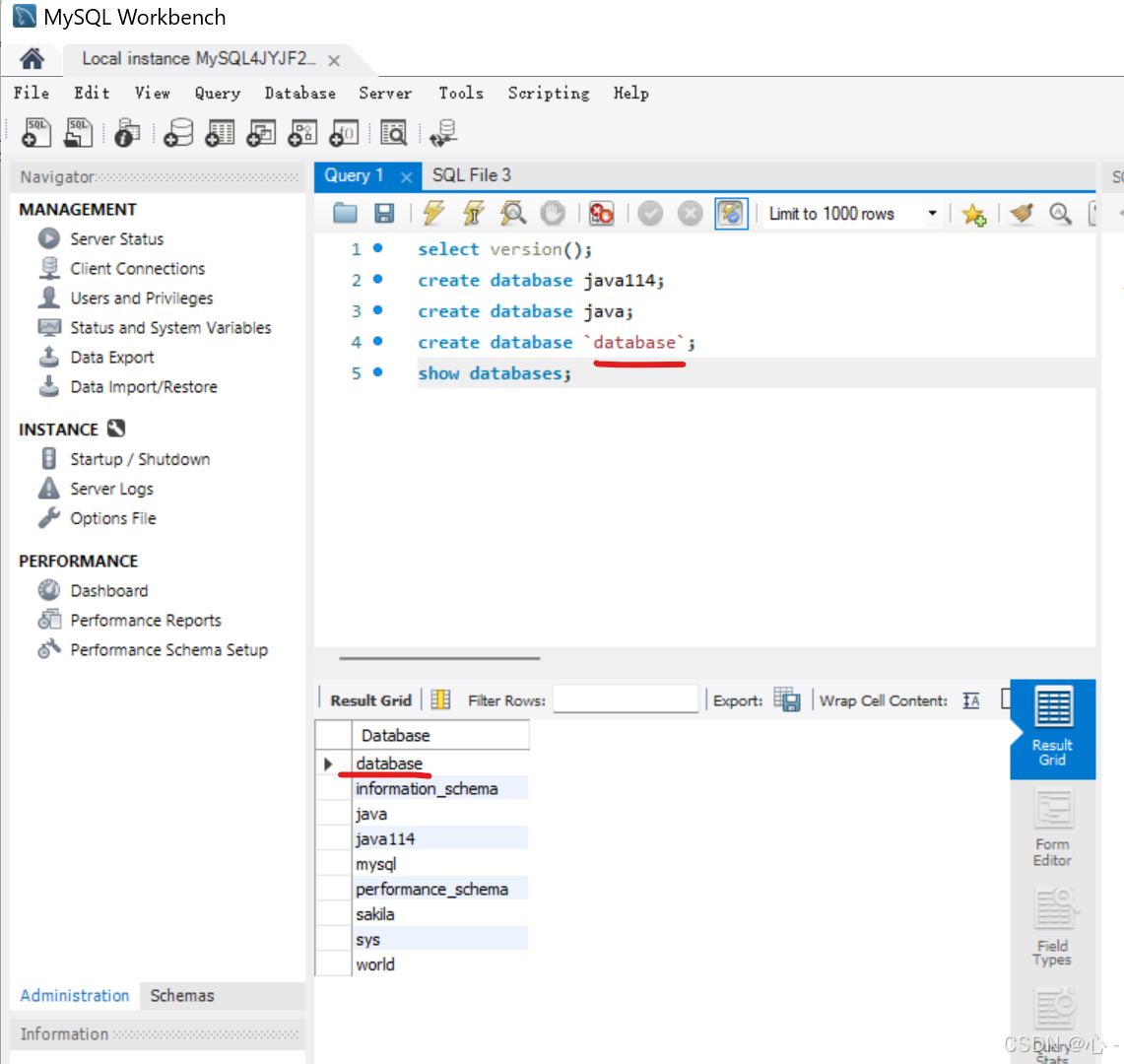
Task: Run EXPLAIN on the current statement
Action: click(513, 213)
